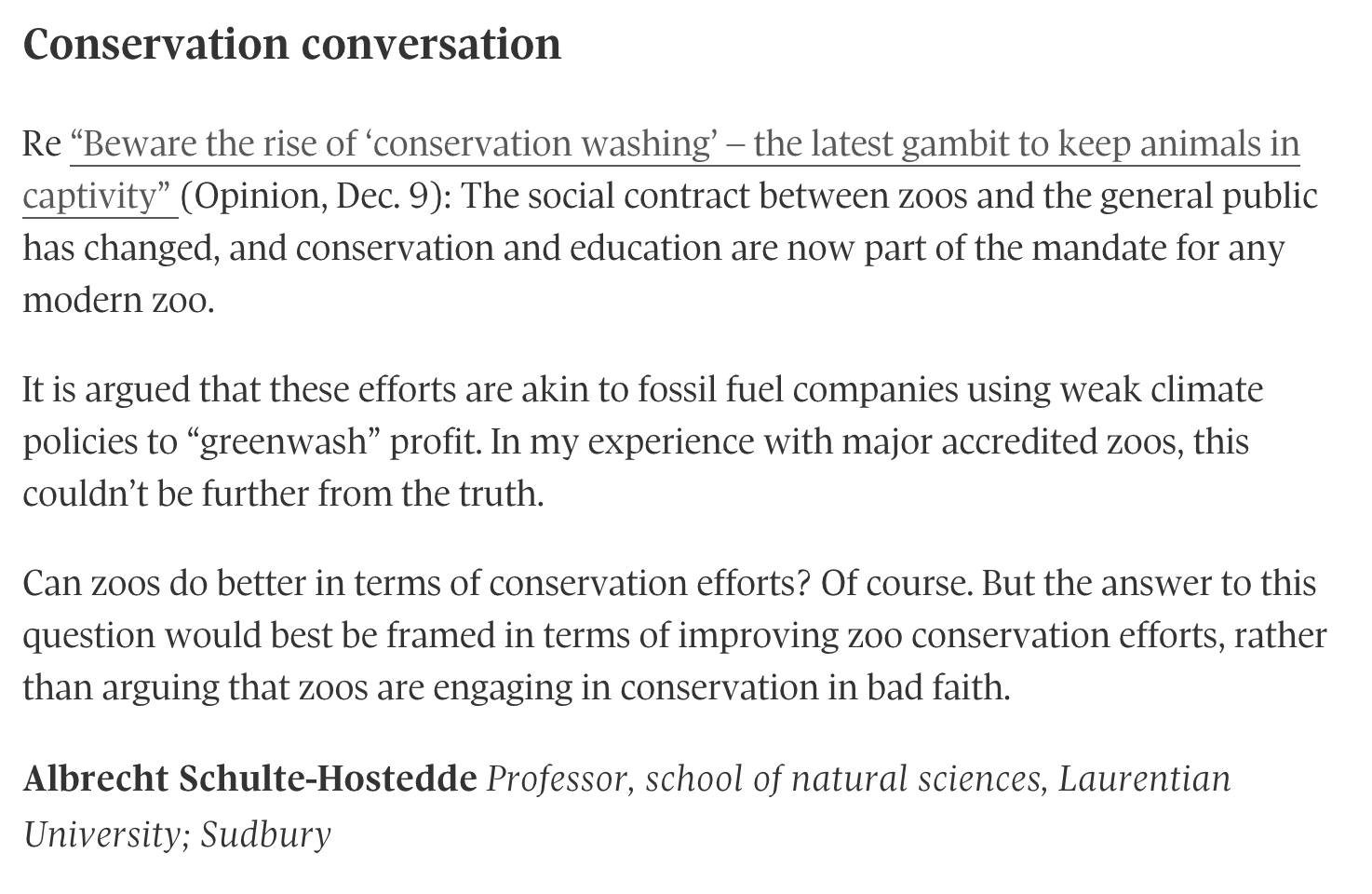Click the '(Opinion, Dec. 9)' citation text
Image resolution: width=1372 pixels, height=894 pixels.
point(316,196)
